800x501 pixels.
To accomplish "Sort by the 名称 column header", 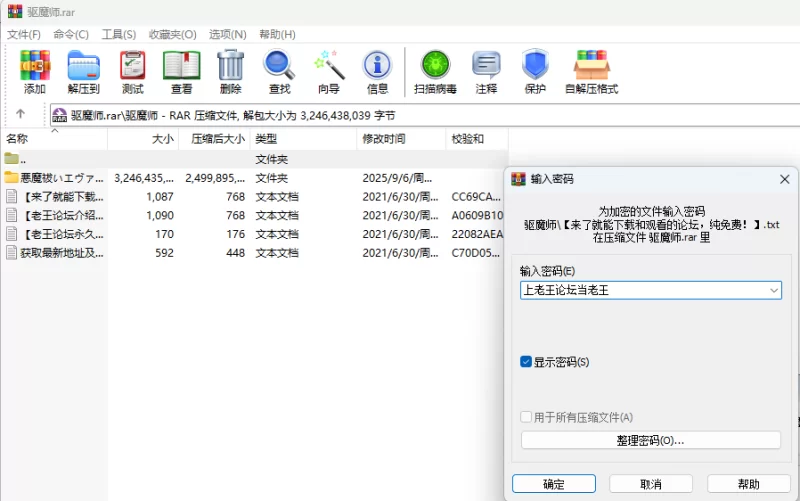I will (54, 139).
